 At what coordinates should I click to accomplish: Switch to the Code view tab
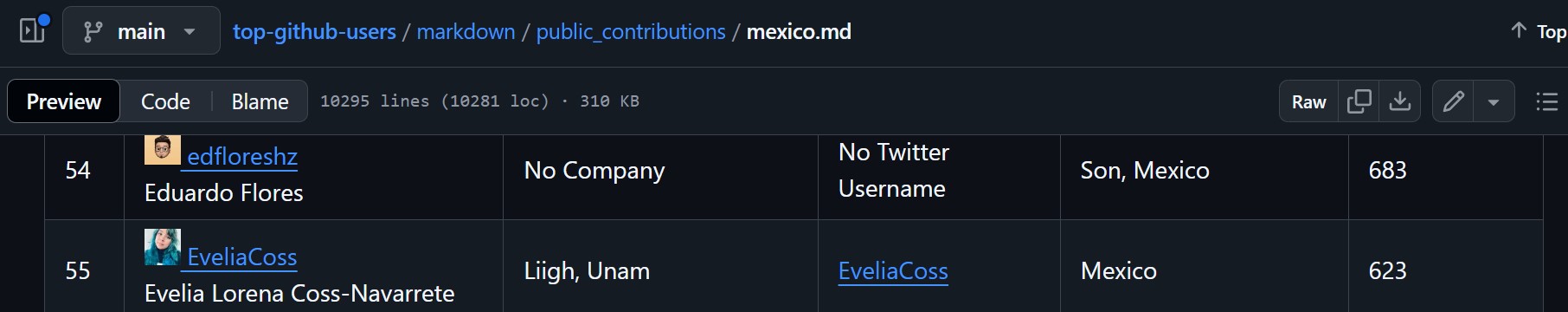165,101
